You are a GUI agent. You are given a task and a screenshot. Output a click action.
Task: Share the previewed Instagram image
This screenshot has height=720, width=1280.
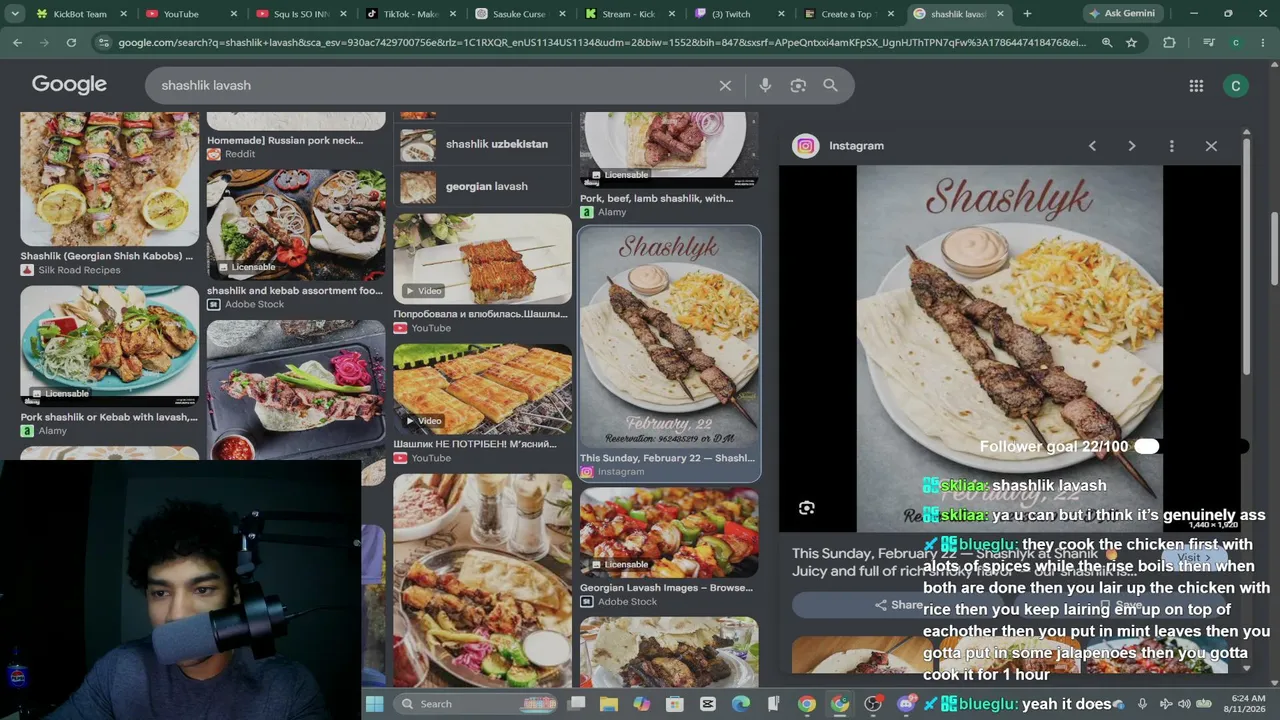(x=900, y=605)
